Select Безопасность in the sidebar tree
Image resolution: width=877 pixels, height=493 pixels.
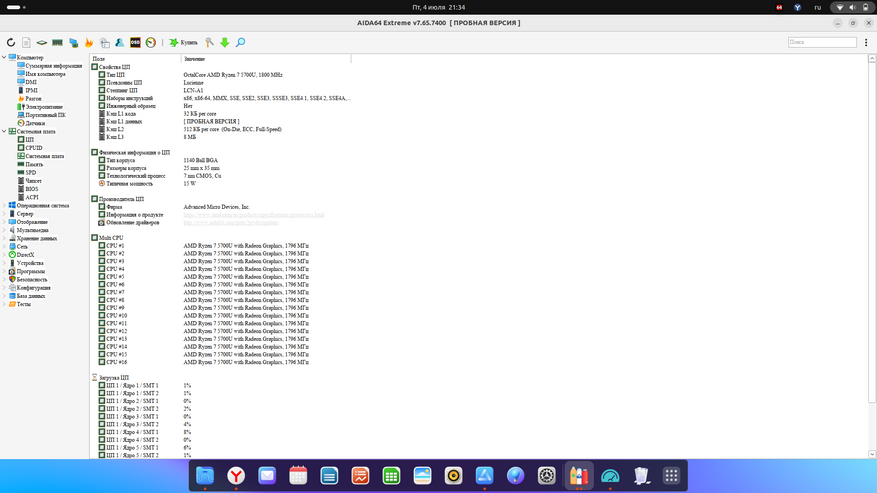pos(31,279)
